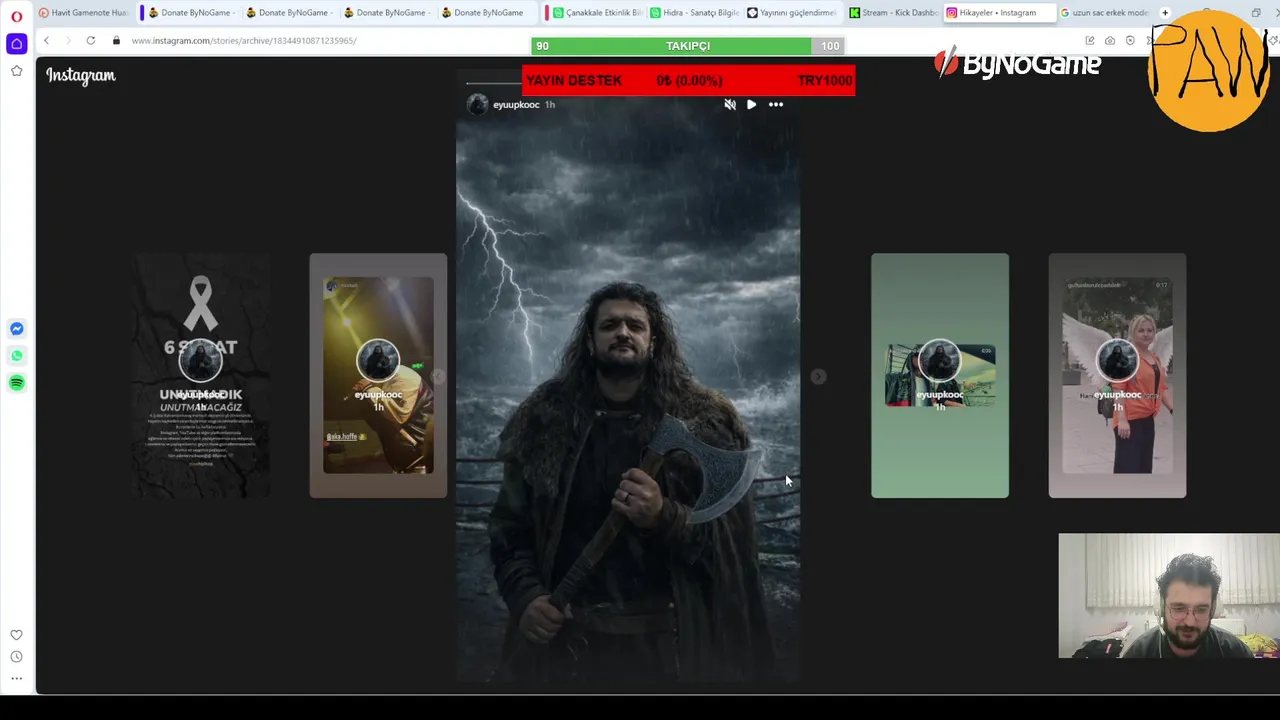Launch Messenger from Opera sidebar
The image size is (1280, 720).
click(x=16, y=329)
